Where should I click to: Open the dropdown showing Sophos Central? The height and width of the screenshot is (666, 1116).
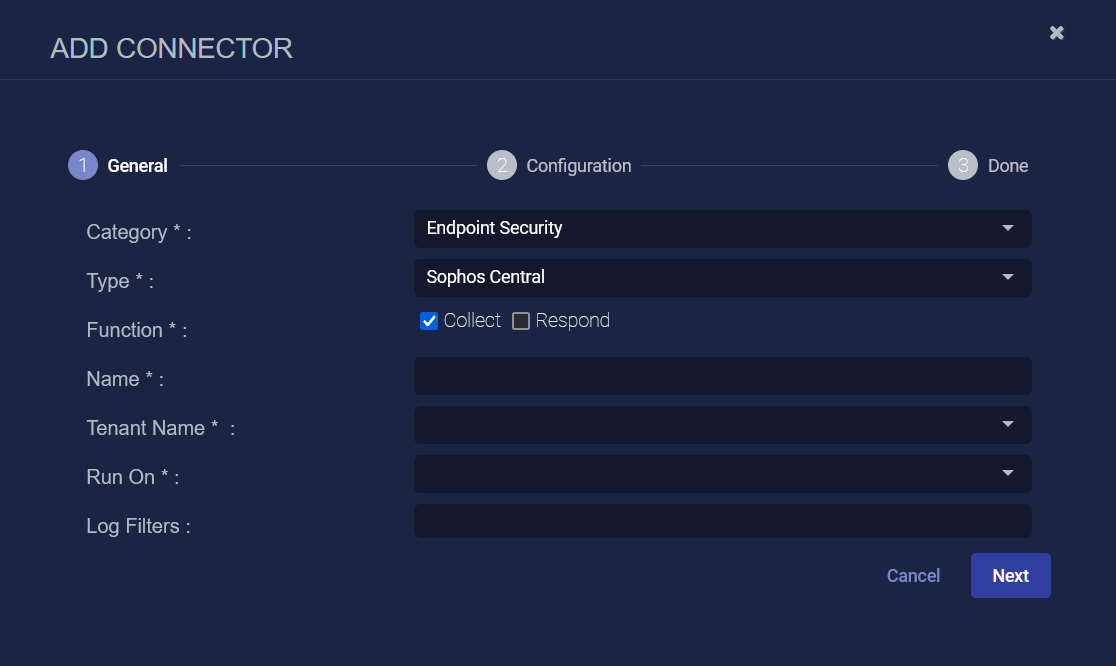tap(700, 277)
